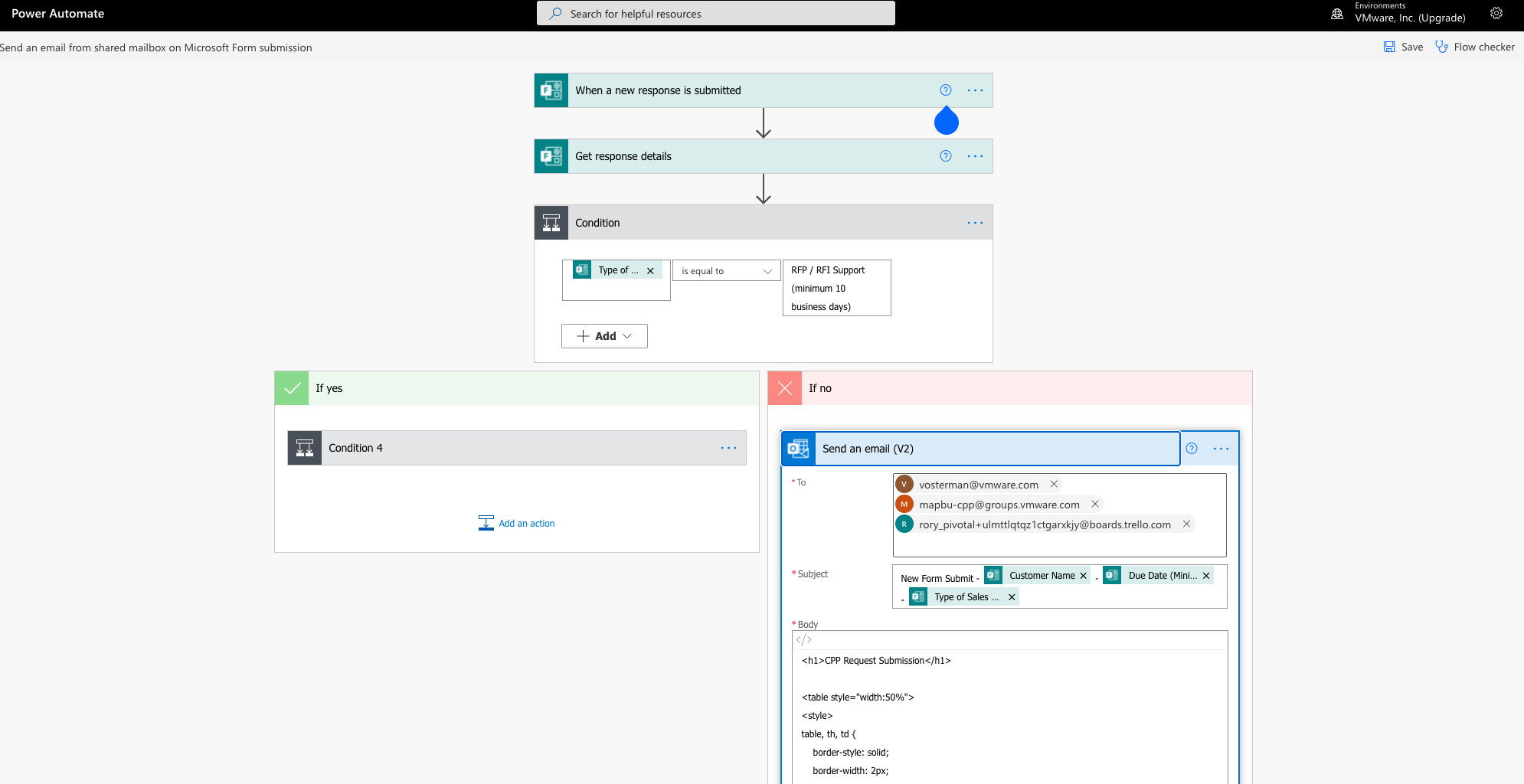Open ellipsis menu on Get response details
The height and width of the screenshot is (784, 1524).
click(x=975, y=156)
